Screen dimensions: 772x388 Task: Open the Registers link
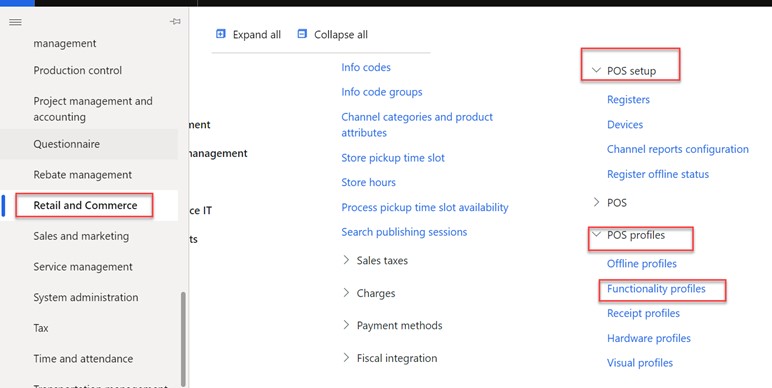click(628, 99)
